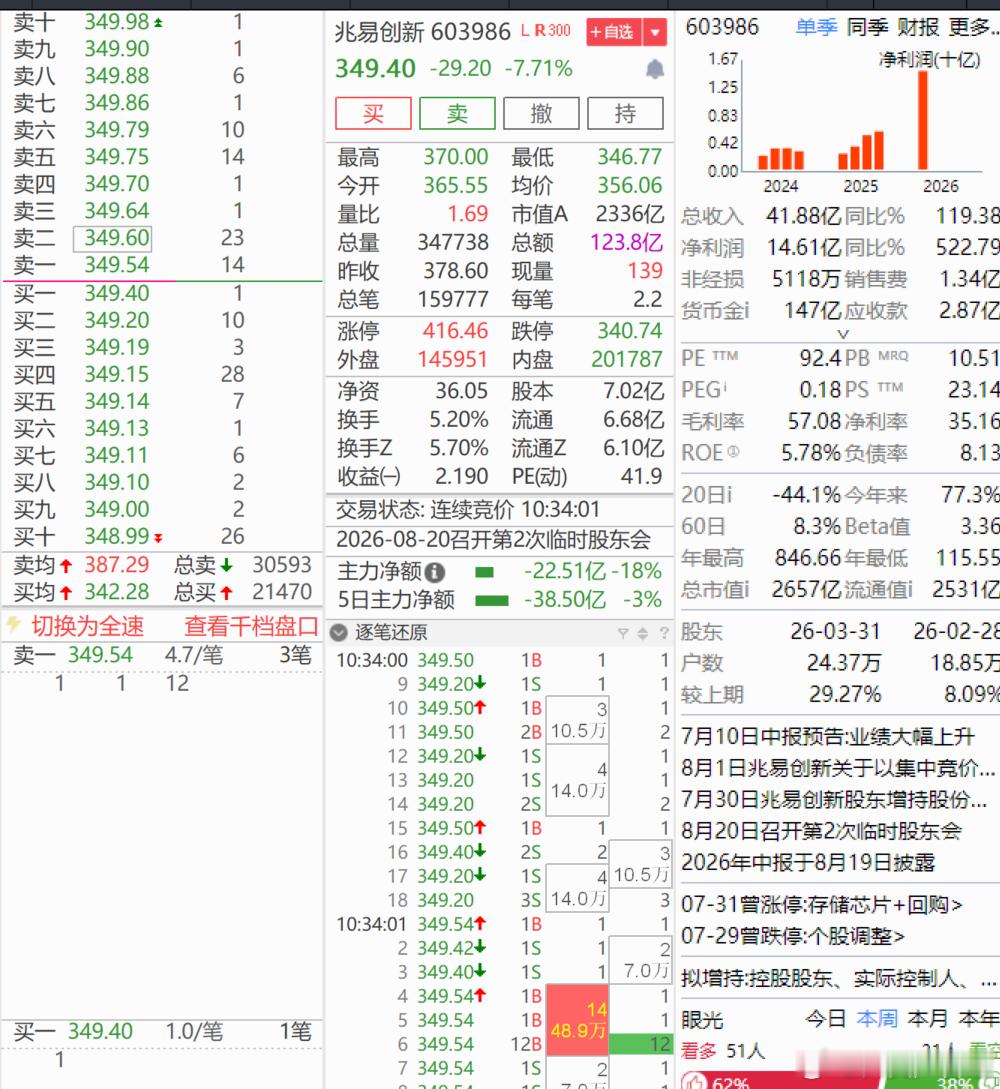Viewport: 1000px width, 1089px height.
Task: Click the 涨停 price 416.46
Action: (456, 331)
